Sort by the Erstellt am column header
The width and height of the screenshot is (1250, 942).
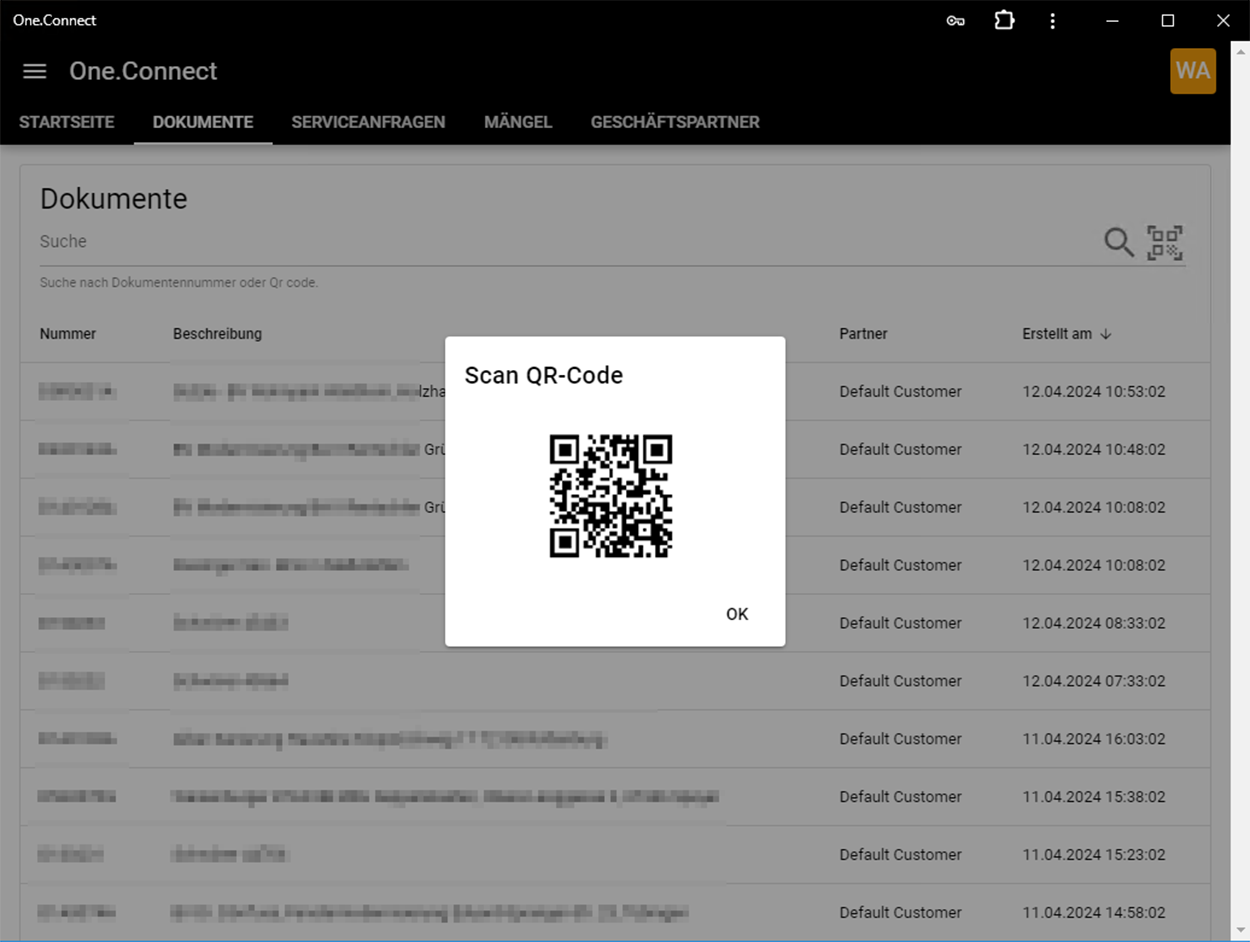tap(1057, 334)
